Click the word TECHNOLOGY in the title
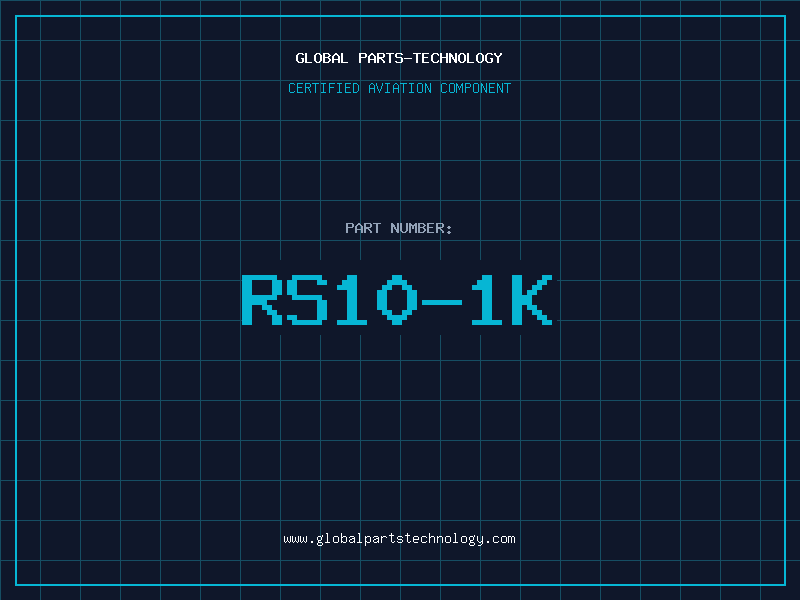The width and height of the screenshot is (800, 600). (x=458, y=58)
